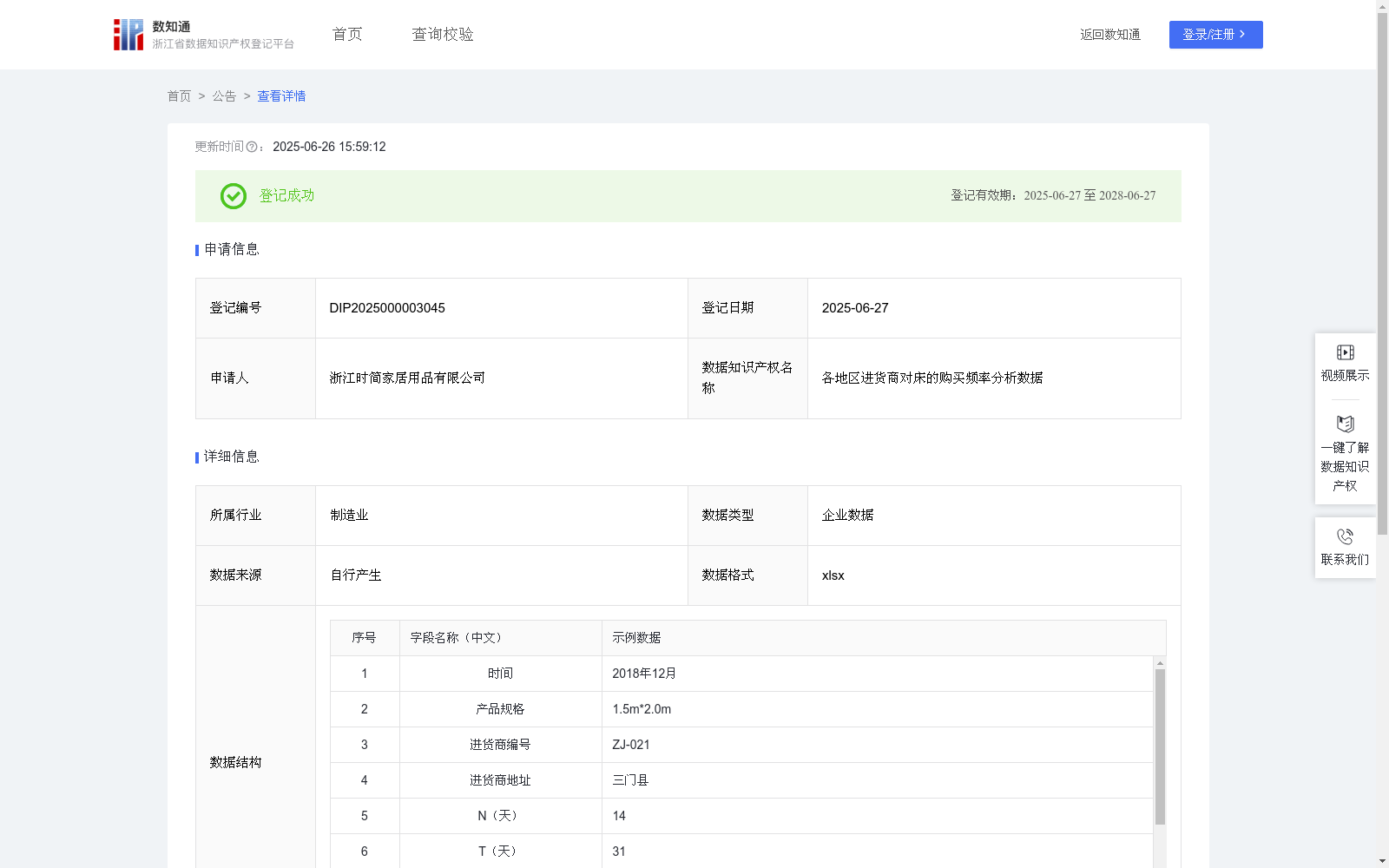The image size is (1389, 868).
Task: Click the arrow in the 登录/注册 button
Action: [1242, 35]
